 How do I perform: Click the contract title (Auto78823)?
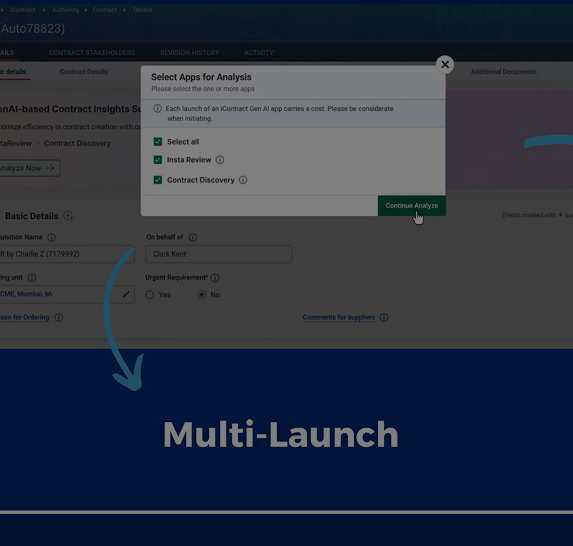point(33,29)
